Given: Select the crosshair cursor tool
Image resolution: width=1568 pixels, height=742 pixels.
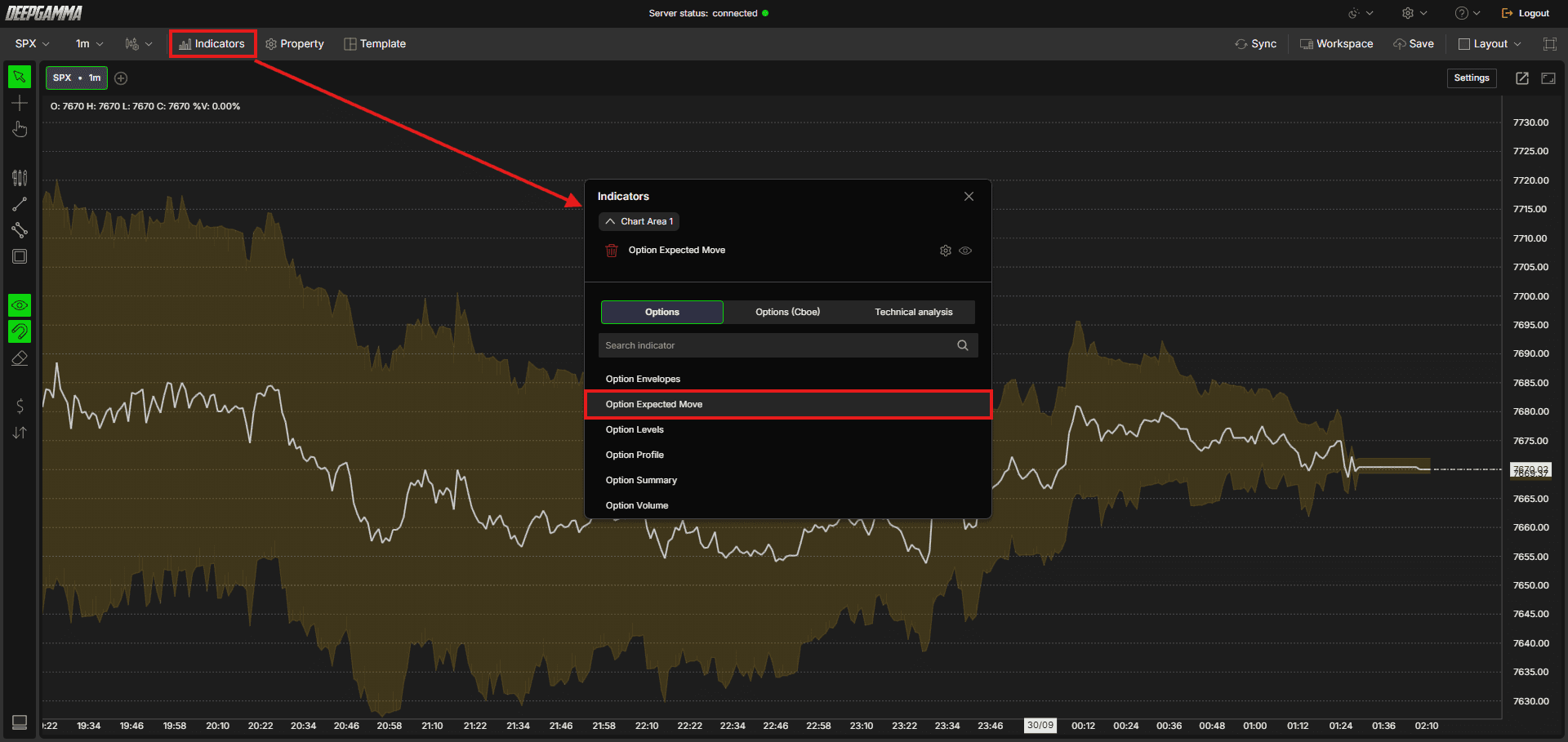Looking at the screenshot, I should [x=20, y=104].
